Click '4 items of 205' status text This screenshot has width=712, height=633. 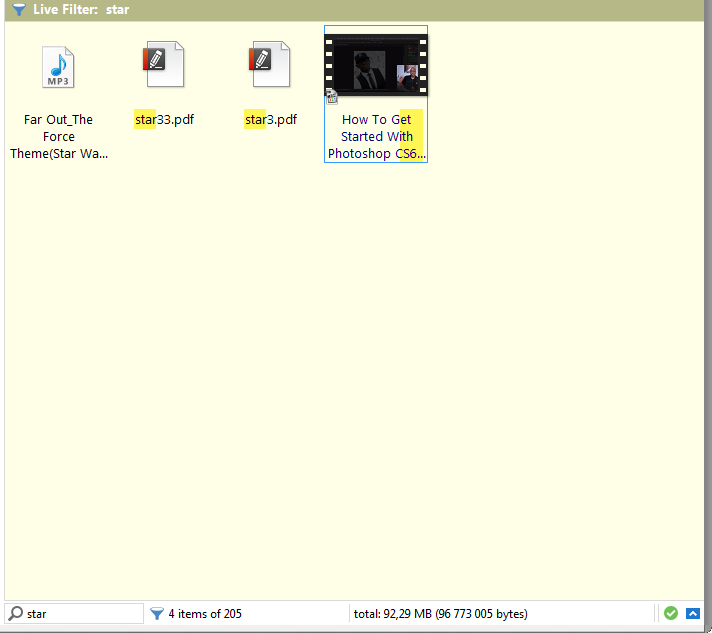coord(205,613)
